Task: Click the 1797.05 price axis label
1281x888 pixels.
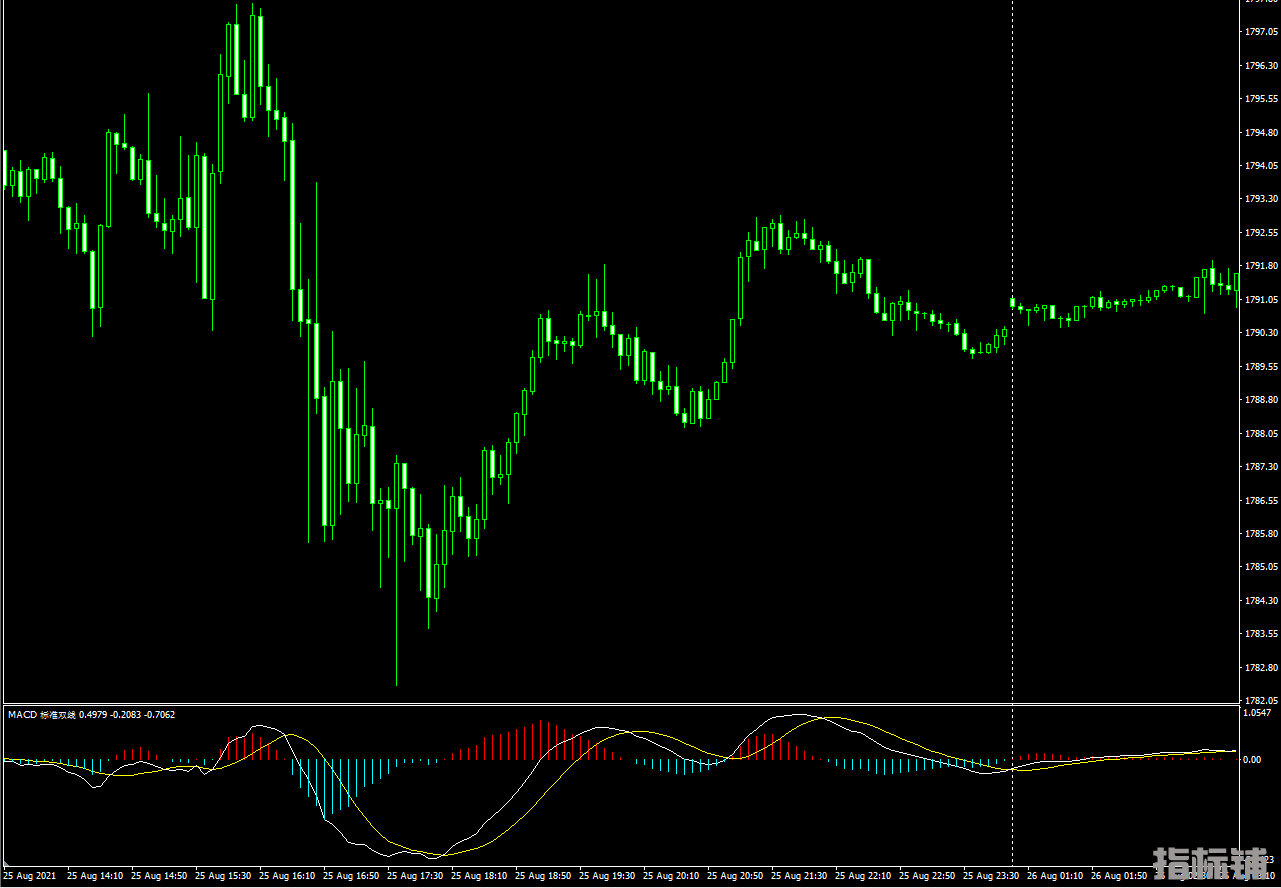Action: click(x=1260, y=32)
